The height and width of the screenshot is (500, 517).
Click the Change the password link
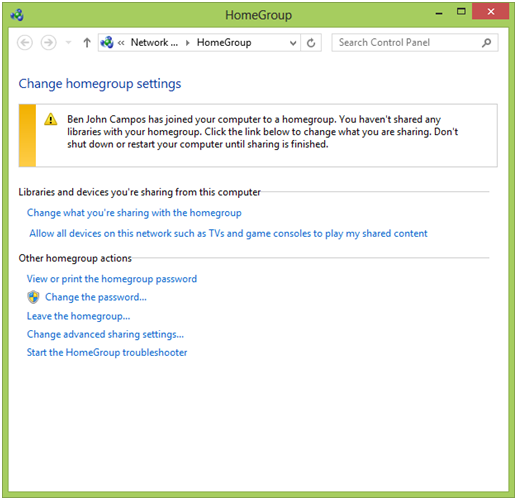point(96,297)
